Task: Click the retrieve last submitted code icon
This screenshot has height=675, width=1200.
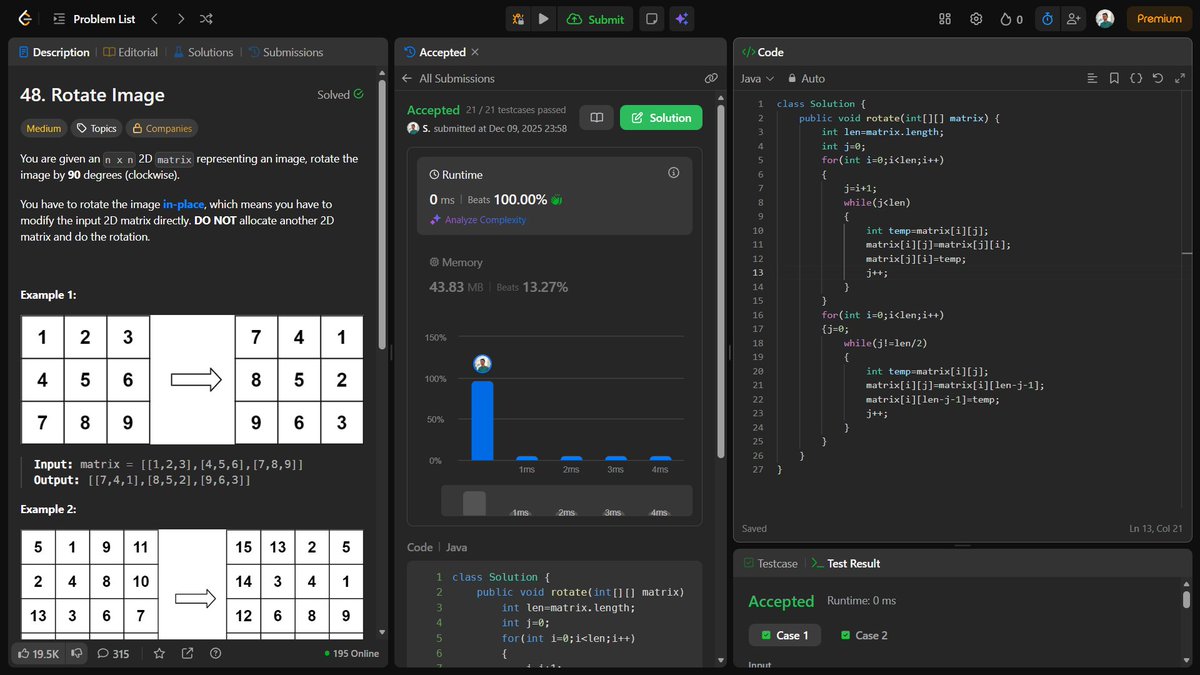Action: (1158, 78)
